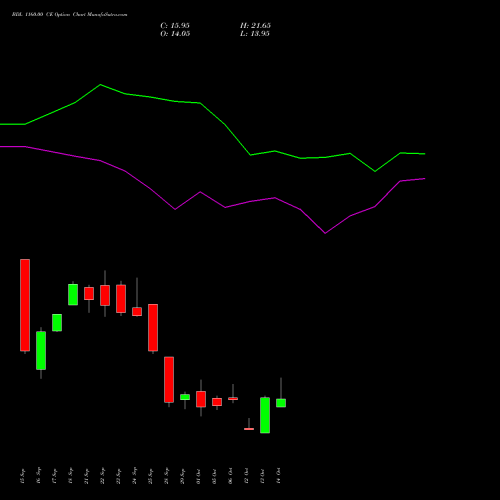
Task: Click the green candlestick for 16 Sep
Action: [x=41, y=351]
